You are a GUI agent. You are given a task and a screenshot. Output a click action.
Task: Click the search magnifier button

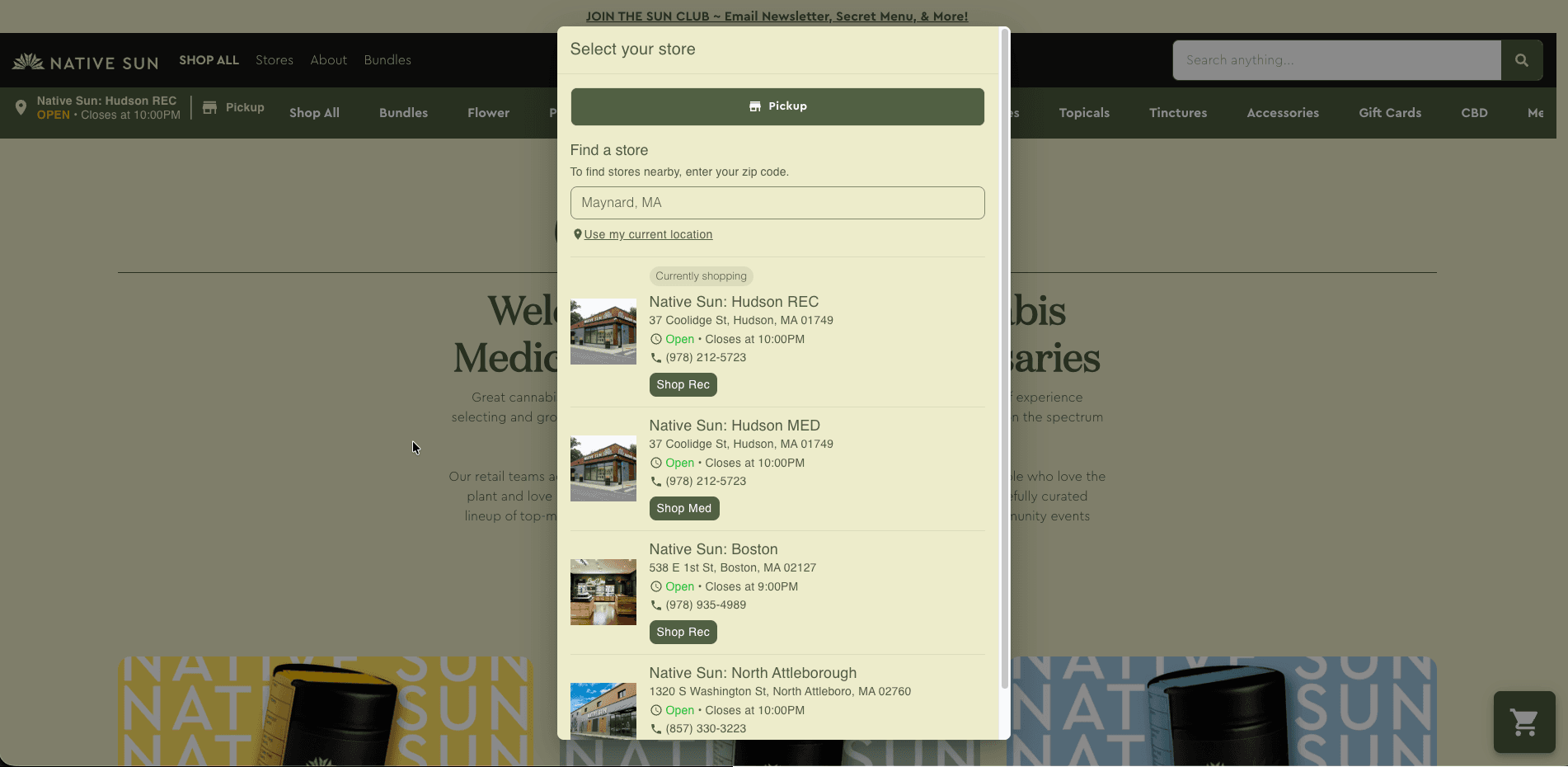tap(1522, 60)
